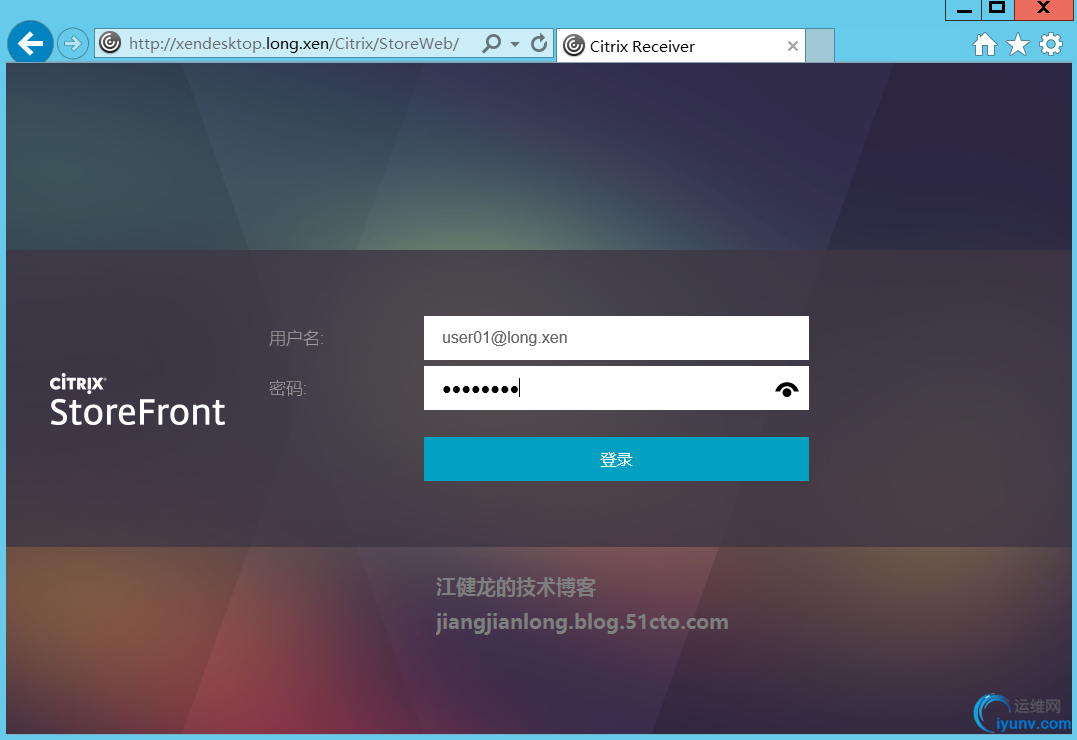Image resolution: width=1077 pixels, height=740 pixels.
Task: Minimize the browser window
Action: (x=964, y=10)
